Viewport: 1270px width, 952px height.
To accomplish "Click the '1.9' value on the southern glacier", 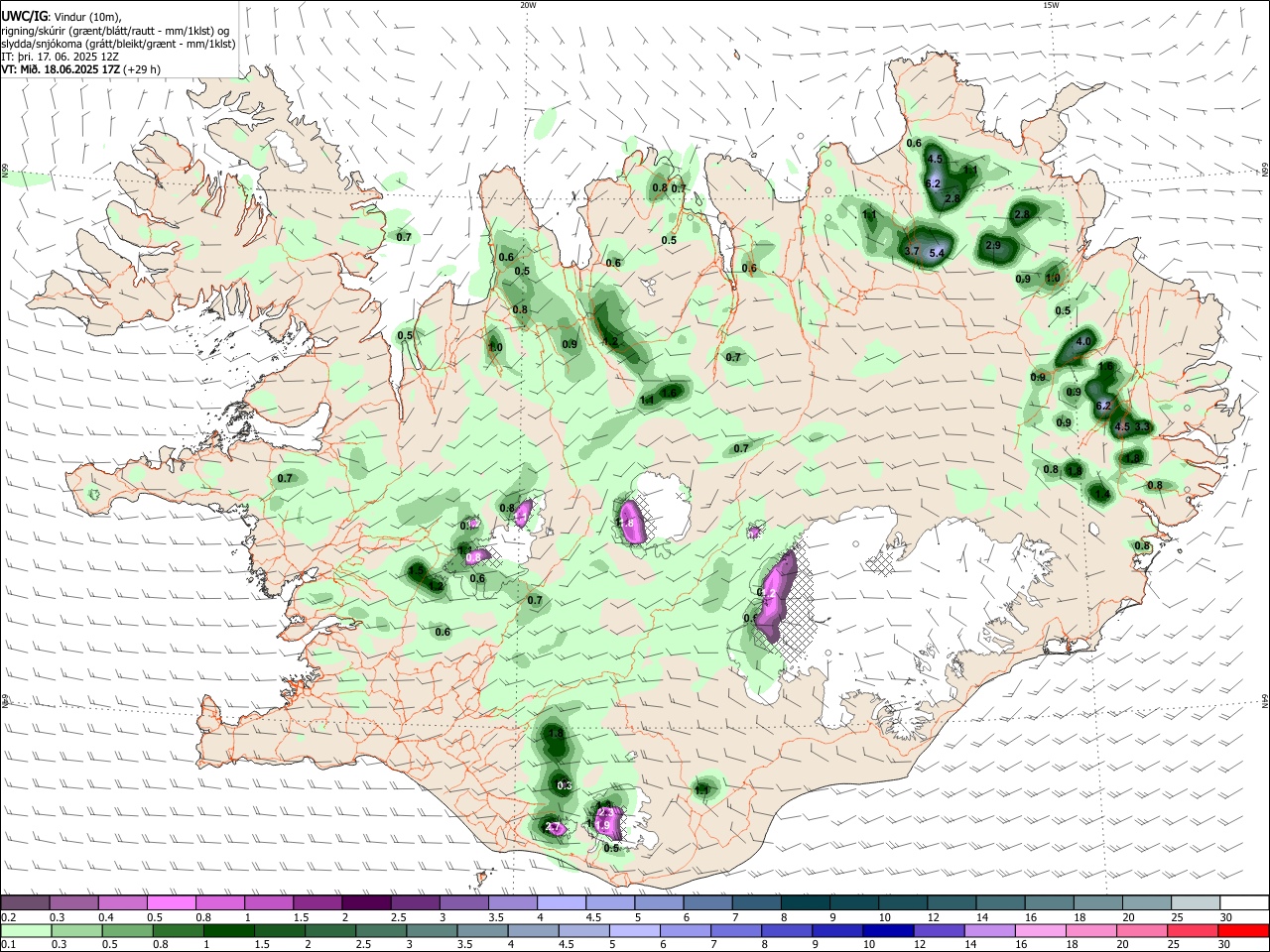I will coord(602,825).
